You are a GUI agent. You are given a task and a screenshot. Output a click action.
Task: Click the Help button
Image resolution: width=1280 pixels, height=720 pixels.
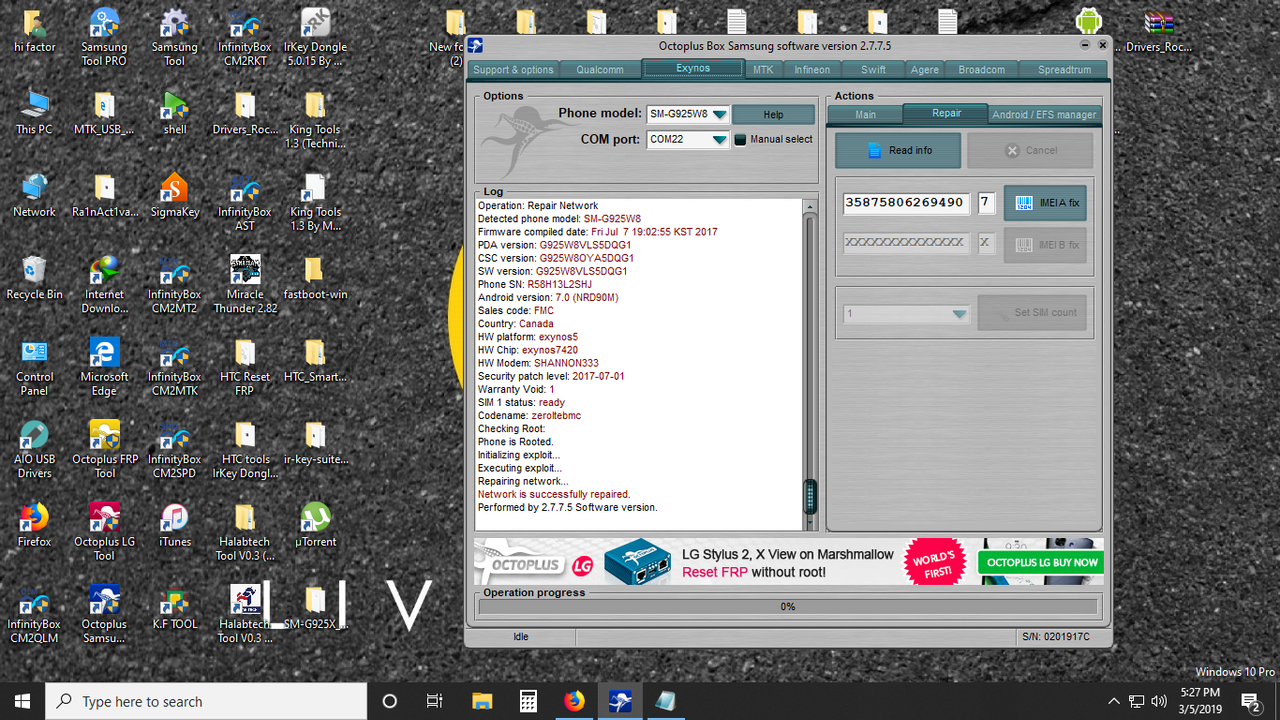tap(774, 114)
